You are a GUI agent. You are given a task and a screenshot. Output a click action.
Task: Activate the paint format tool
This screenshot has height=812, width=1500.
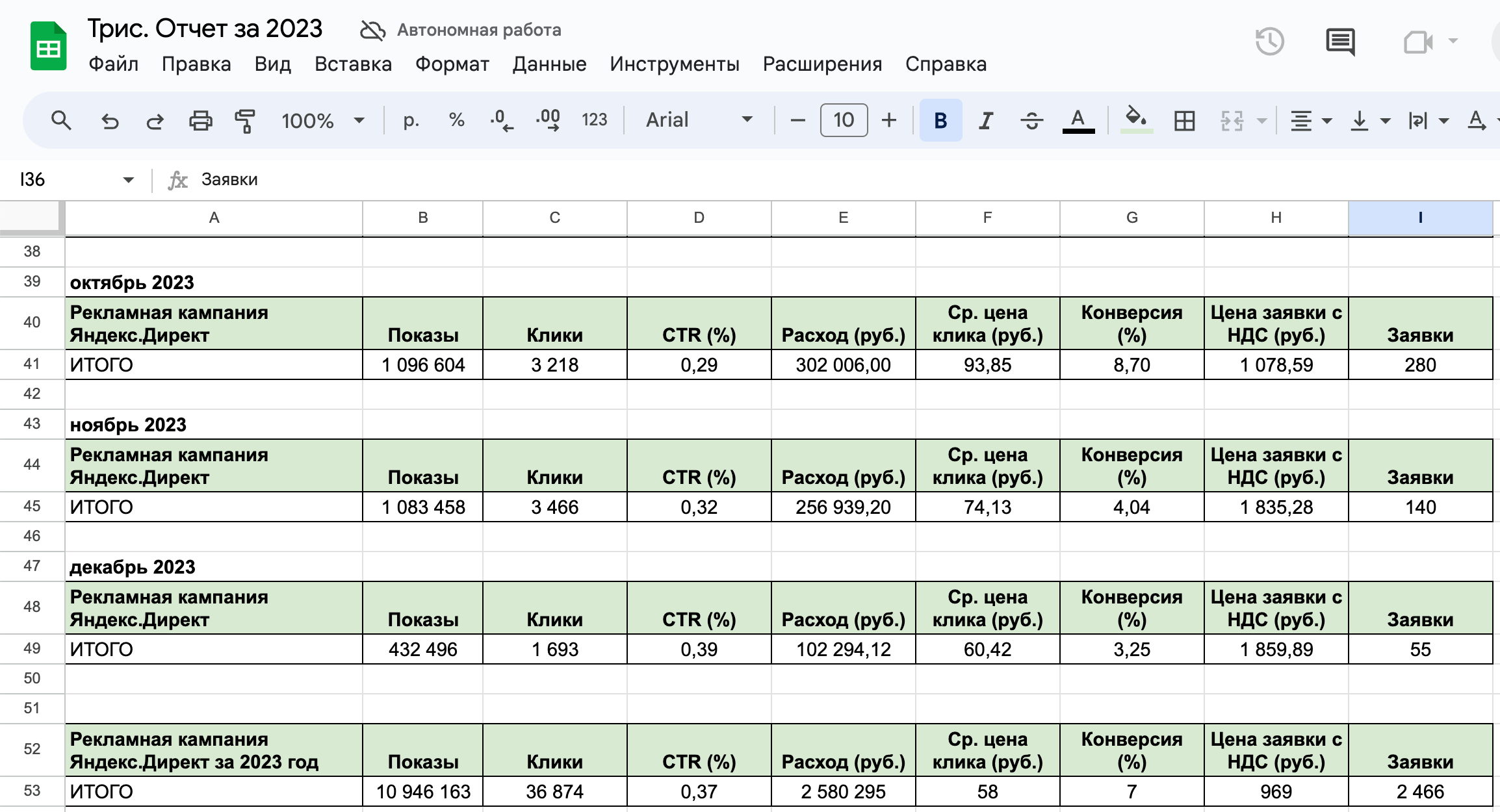pos(245,120)
